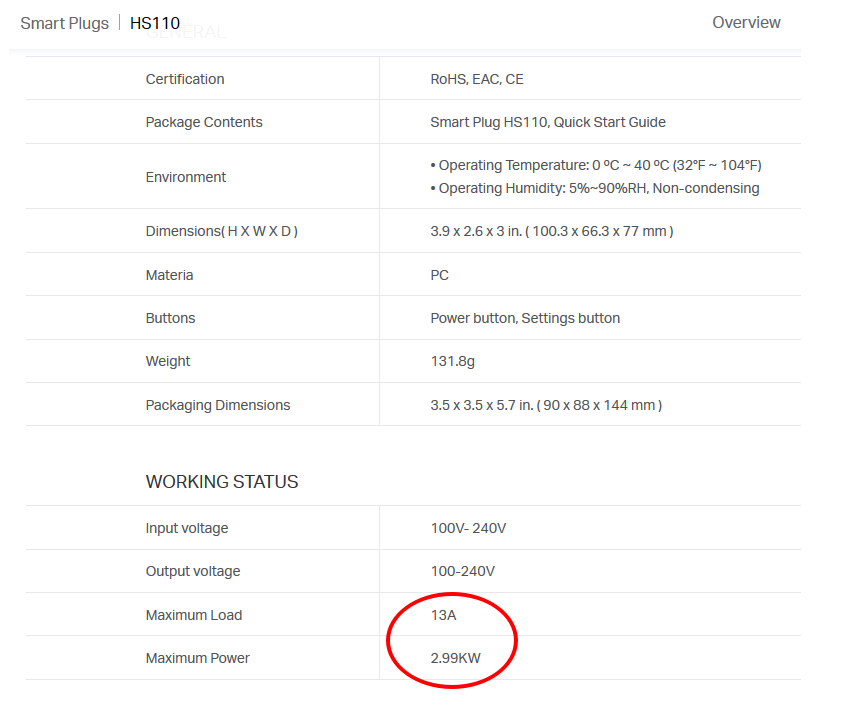Click the Package Contents label

click(204, 122)
